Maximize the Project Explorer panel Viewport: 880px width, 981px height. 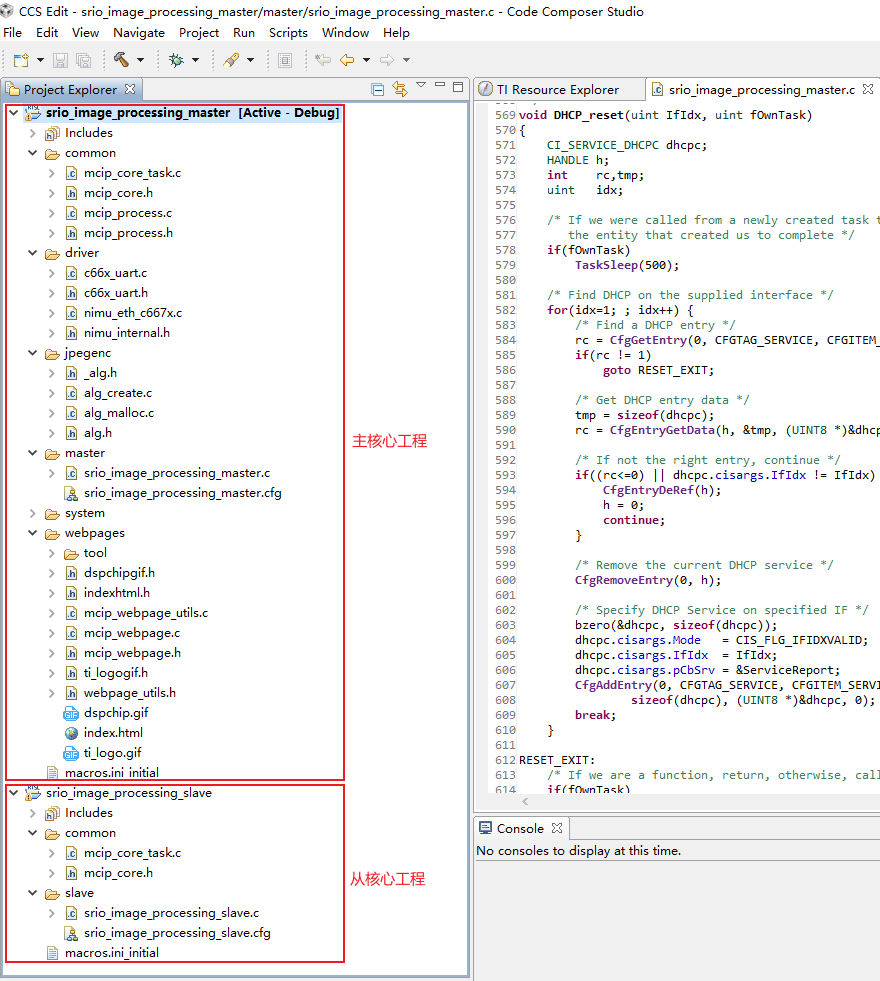(458, 87)
